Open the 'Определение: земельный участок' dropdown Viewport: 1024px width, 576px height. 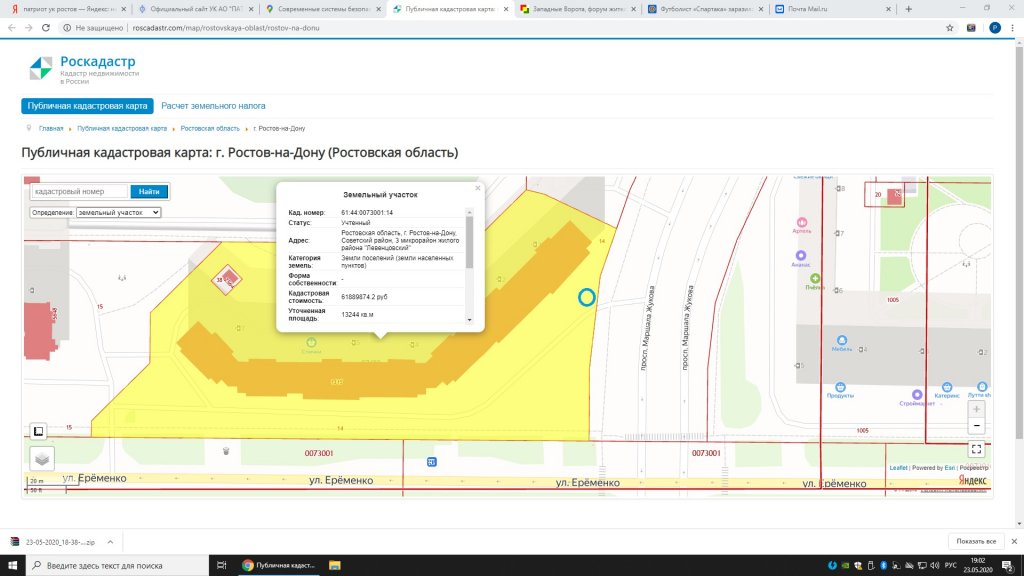pyautogui.click(x=118, y=212)
